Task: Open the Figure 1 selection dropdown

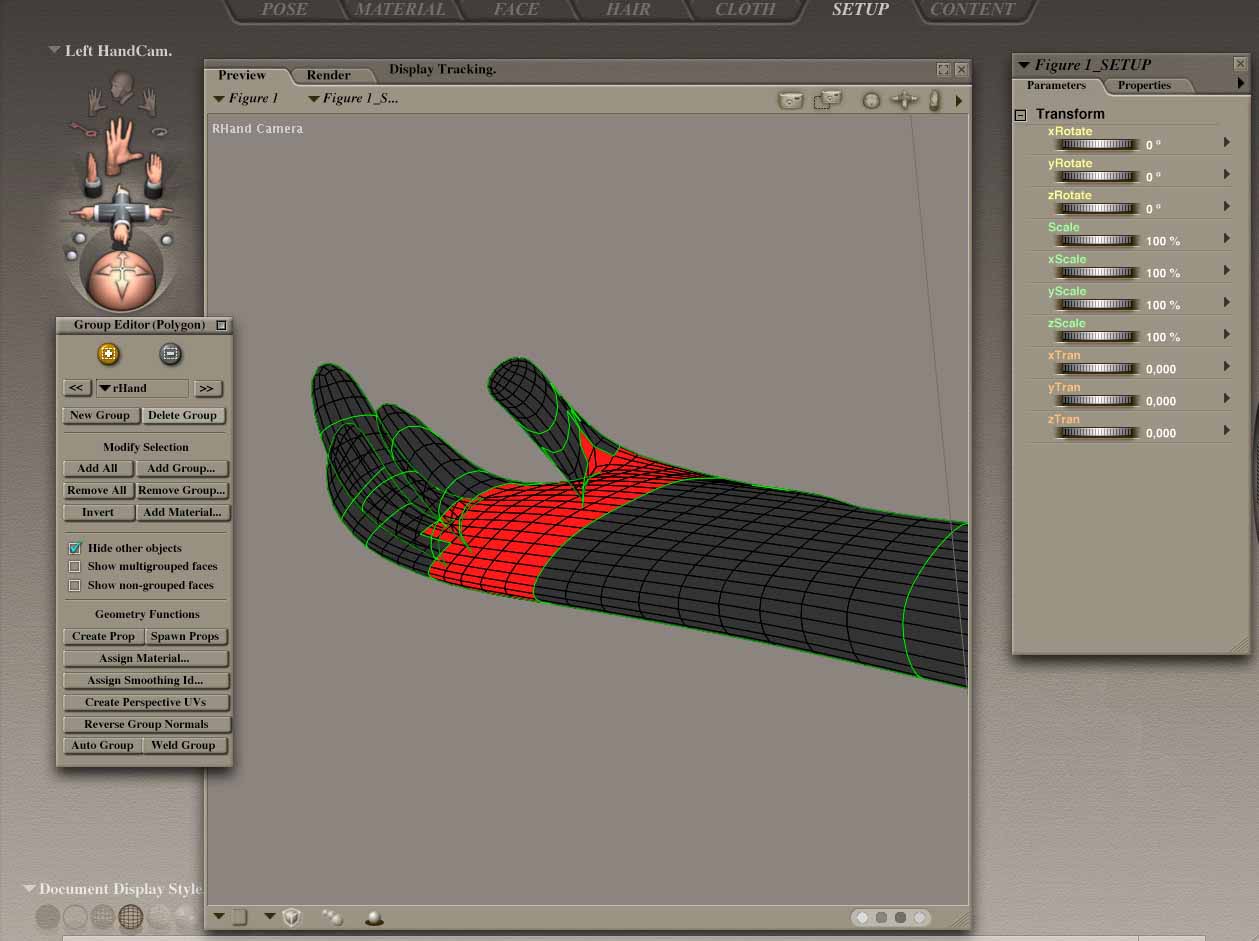Action: point(246,99)
